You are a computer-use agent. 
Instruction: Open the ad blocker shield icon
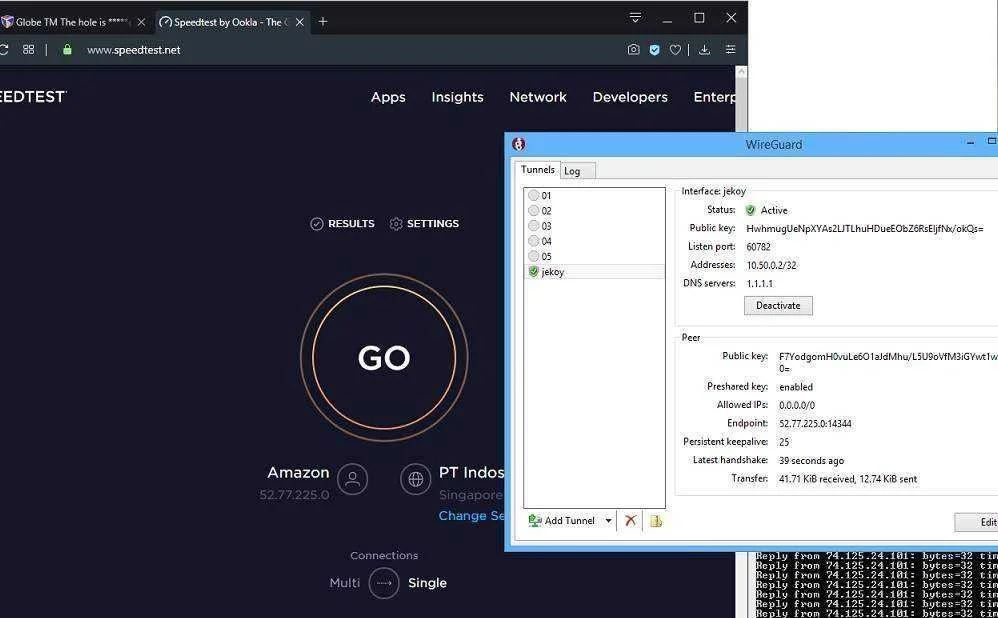[654, 50]
